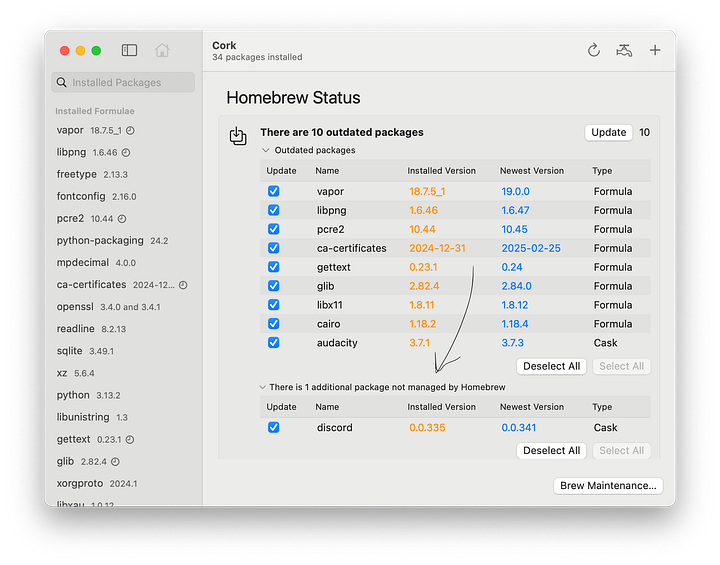The width and height of the screenshot is (720, 565).
Task: Uncheck the cairo update checkbox
Action: [274, 324]
